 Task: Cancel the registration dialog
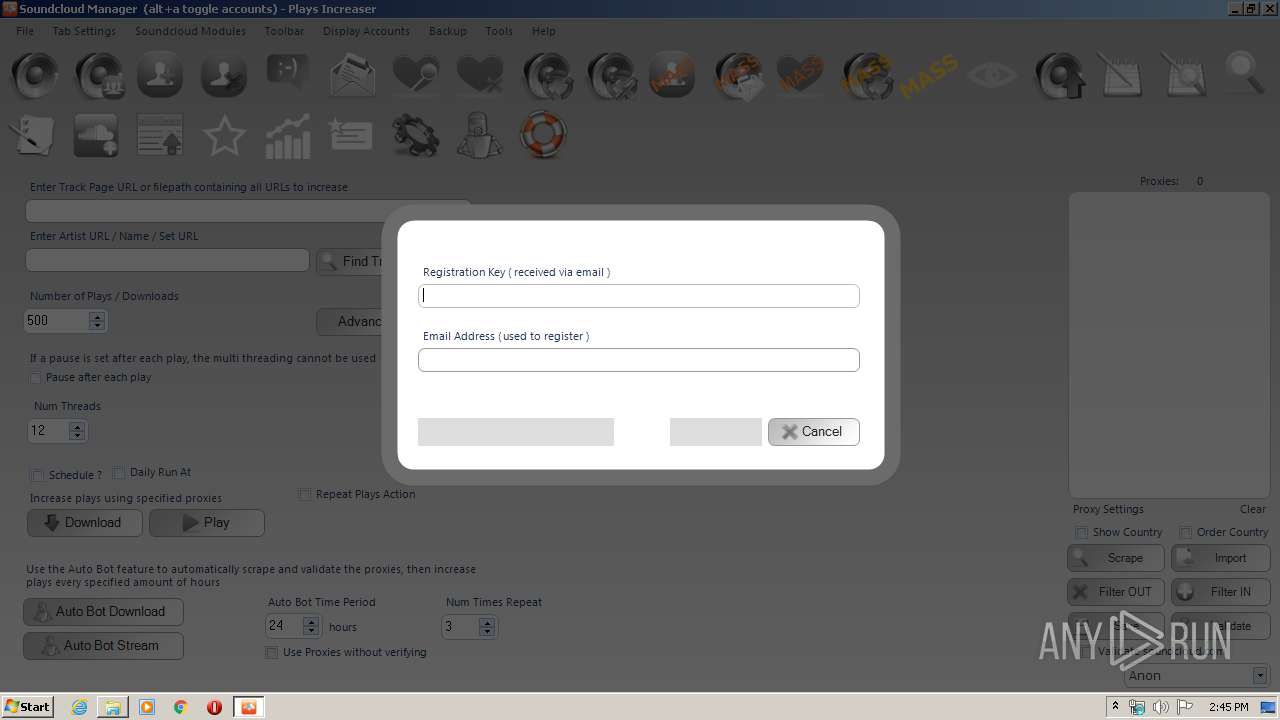[814, 432]
